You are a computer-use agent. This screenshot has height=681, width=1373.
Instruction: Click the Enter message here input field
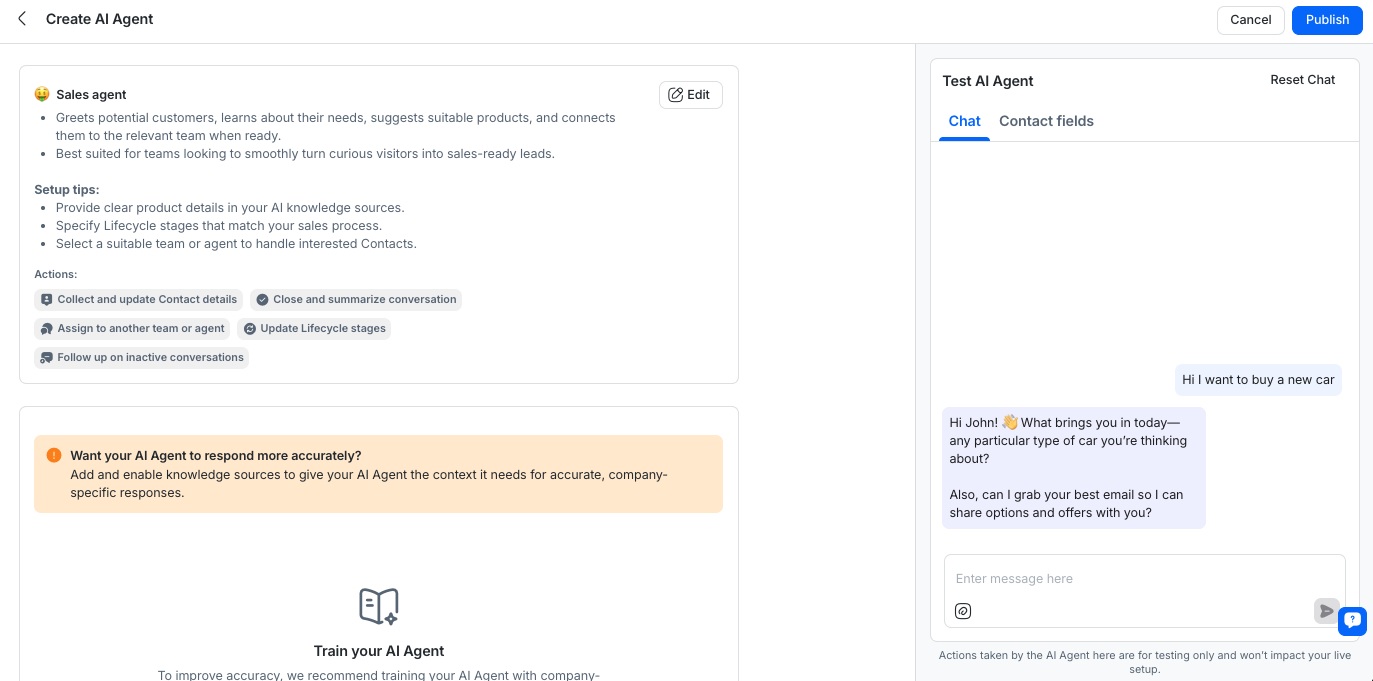1100,578
